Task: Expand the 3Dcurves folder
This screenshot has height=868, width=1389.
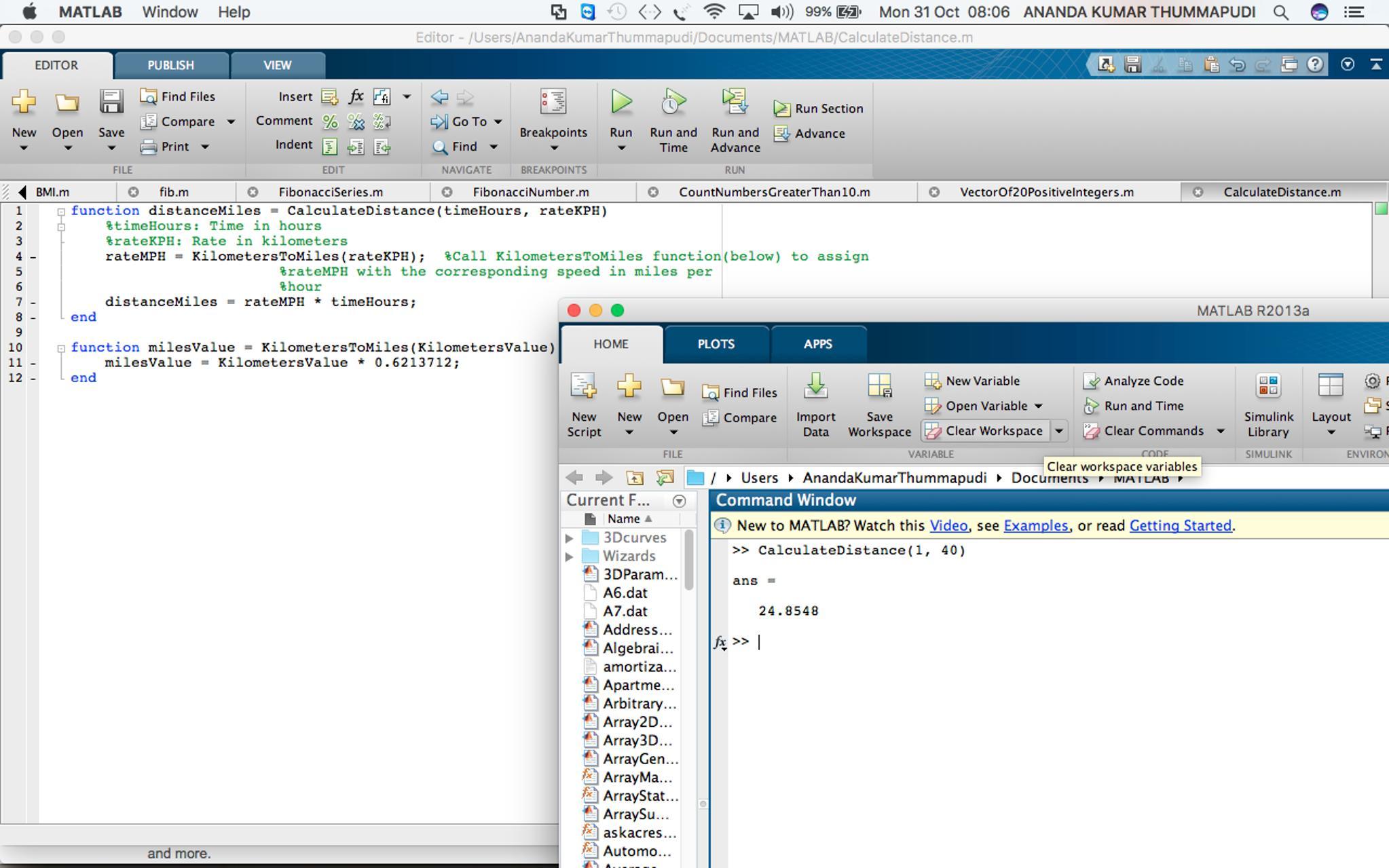Action: (x=570, y=537)
